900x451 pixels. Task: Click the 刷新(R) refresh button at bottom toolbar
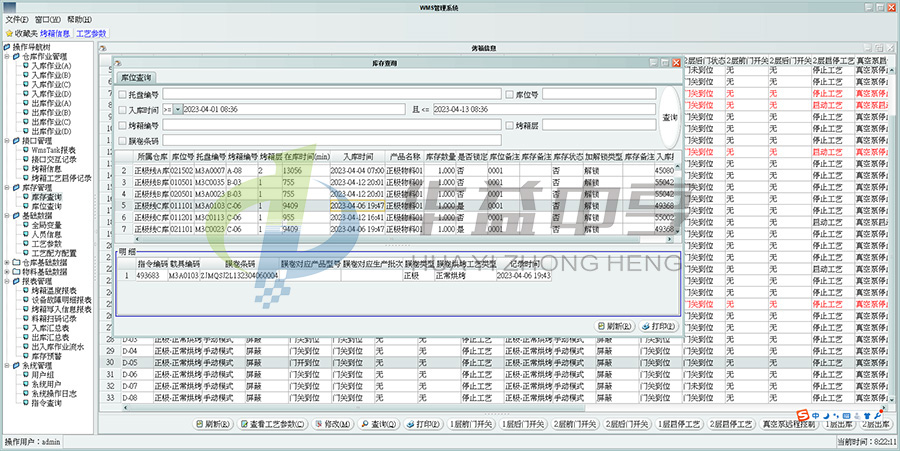[214, 424]
